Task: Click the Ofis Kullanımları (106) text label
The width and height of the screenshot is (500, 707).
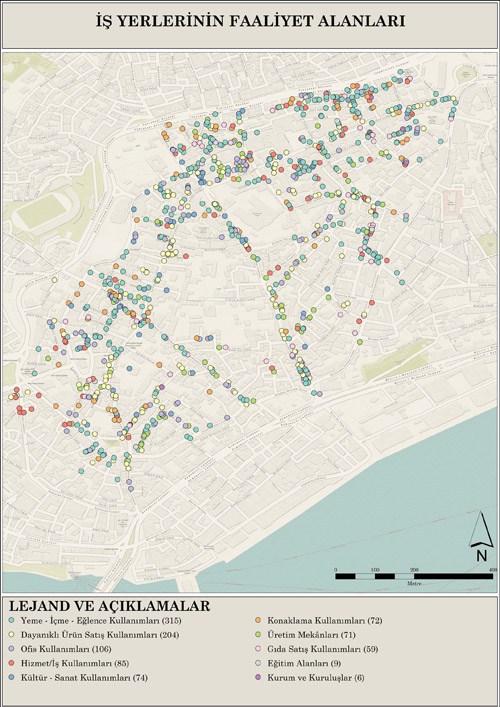Action: [66, 649]
